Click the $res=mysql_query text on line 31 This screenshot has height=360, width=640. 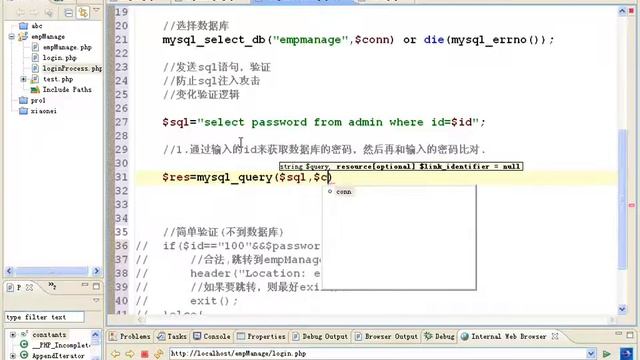coord(217,177)
